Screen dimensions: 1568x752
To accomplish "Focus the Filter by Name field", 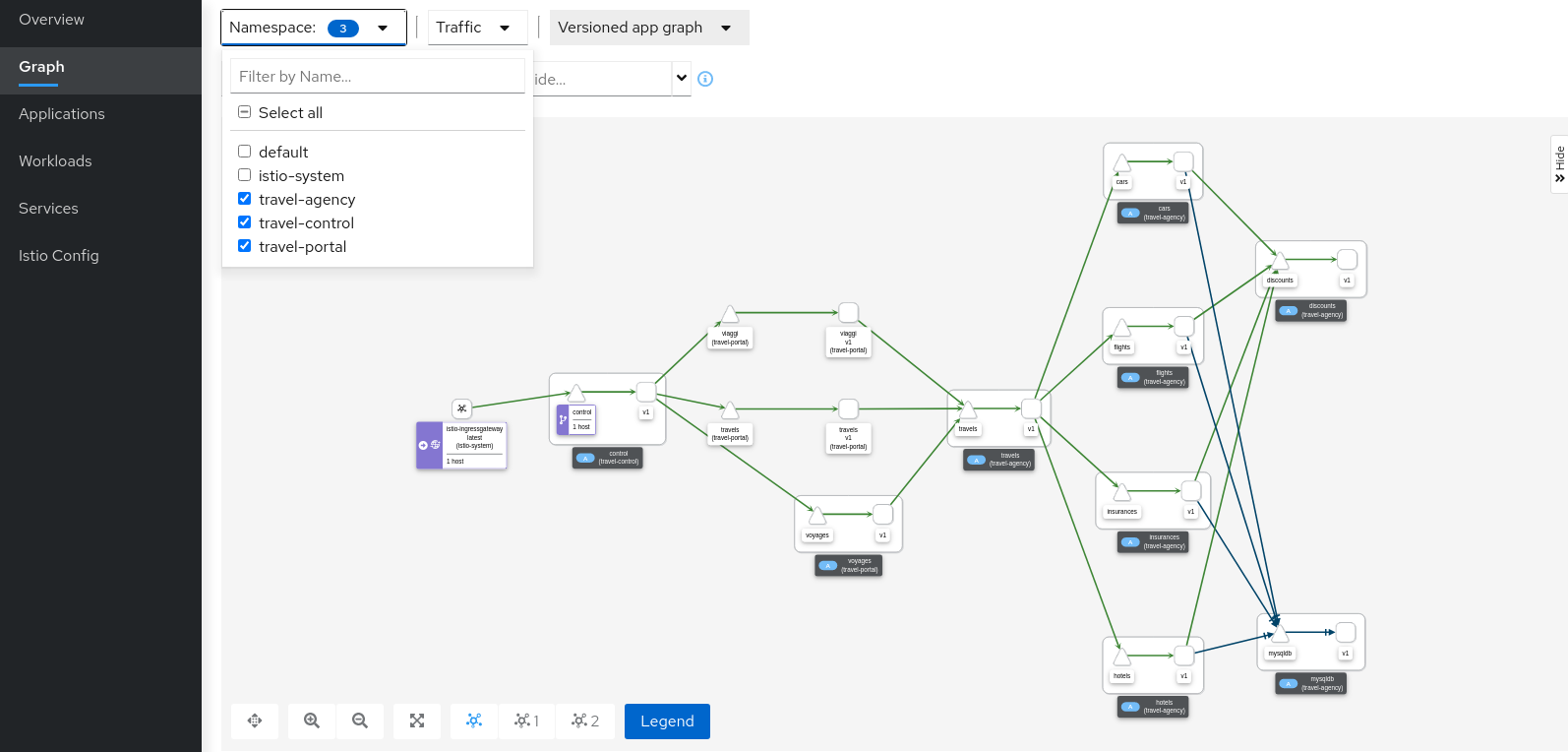I will click(378, 76).
